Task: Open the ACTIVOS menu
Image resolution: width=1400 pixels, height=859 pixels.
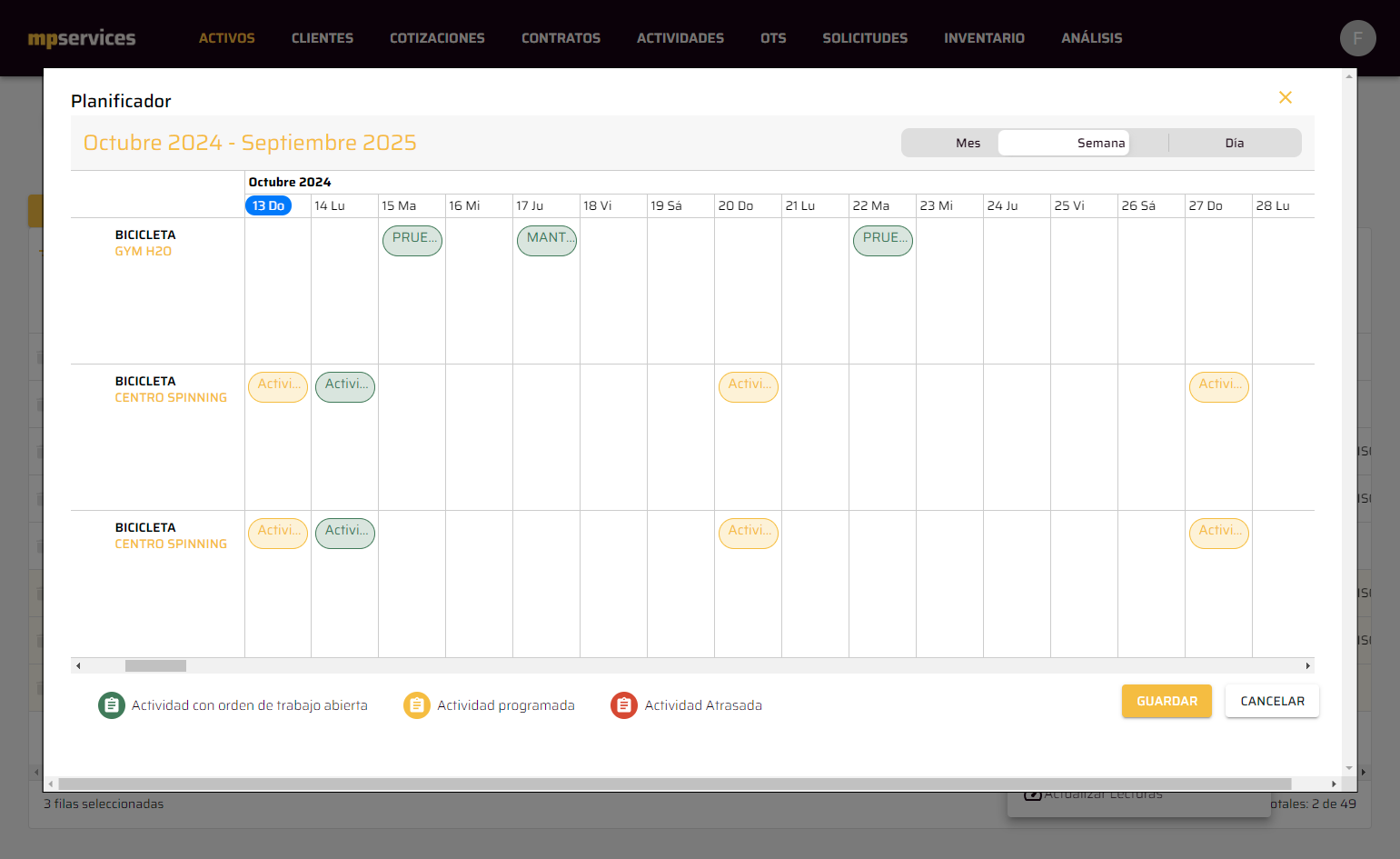Action: pos(227,38)
